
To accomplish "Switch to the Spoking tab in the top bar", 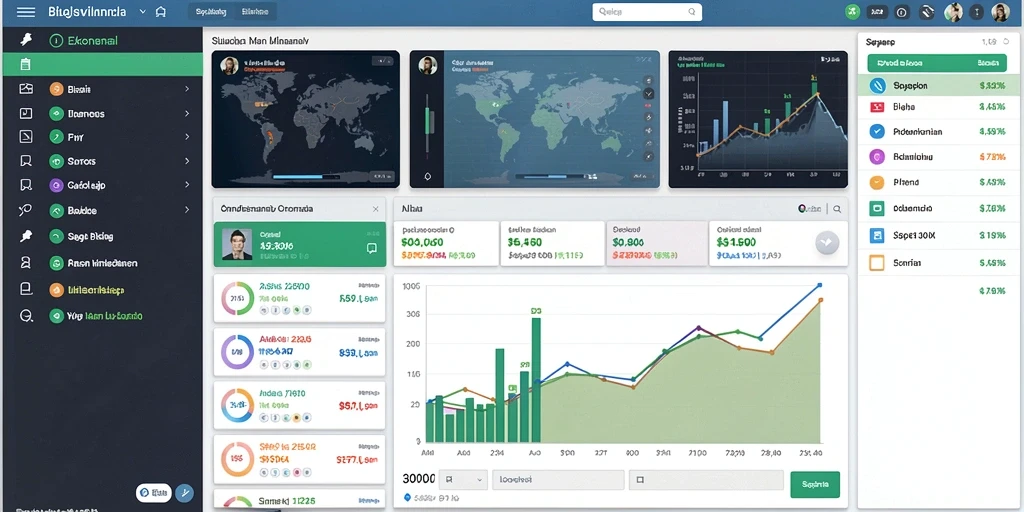I will point(211,12).
